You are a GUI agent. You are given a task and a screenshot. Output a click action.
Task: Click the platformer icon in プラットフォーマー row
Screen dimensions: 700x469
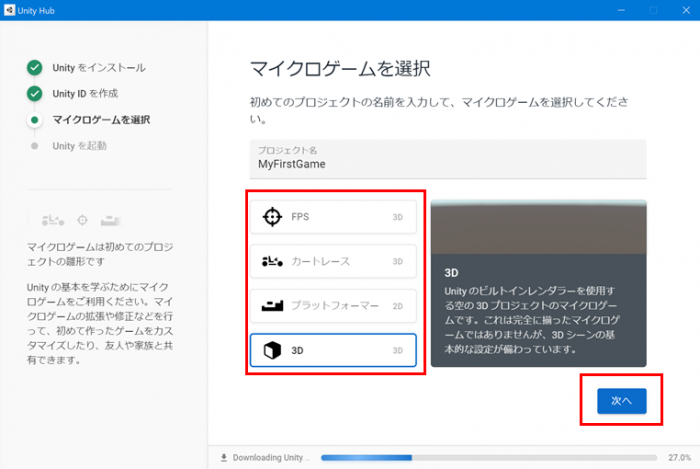tap(272, 305)
